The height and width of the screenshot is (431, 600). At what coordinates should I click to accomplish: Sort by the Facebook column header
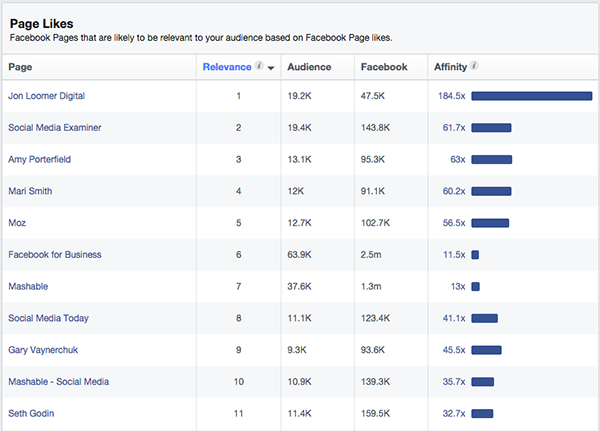[x=384, y=67]
